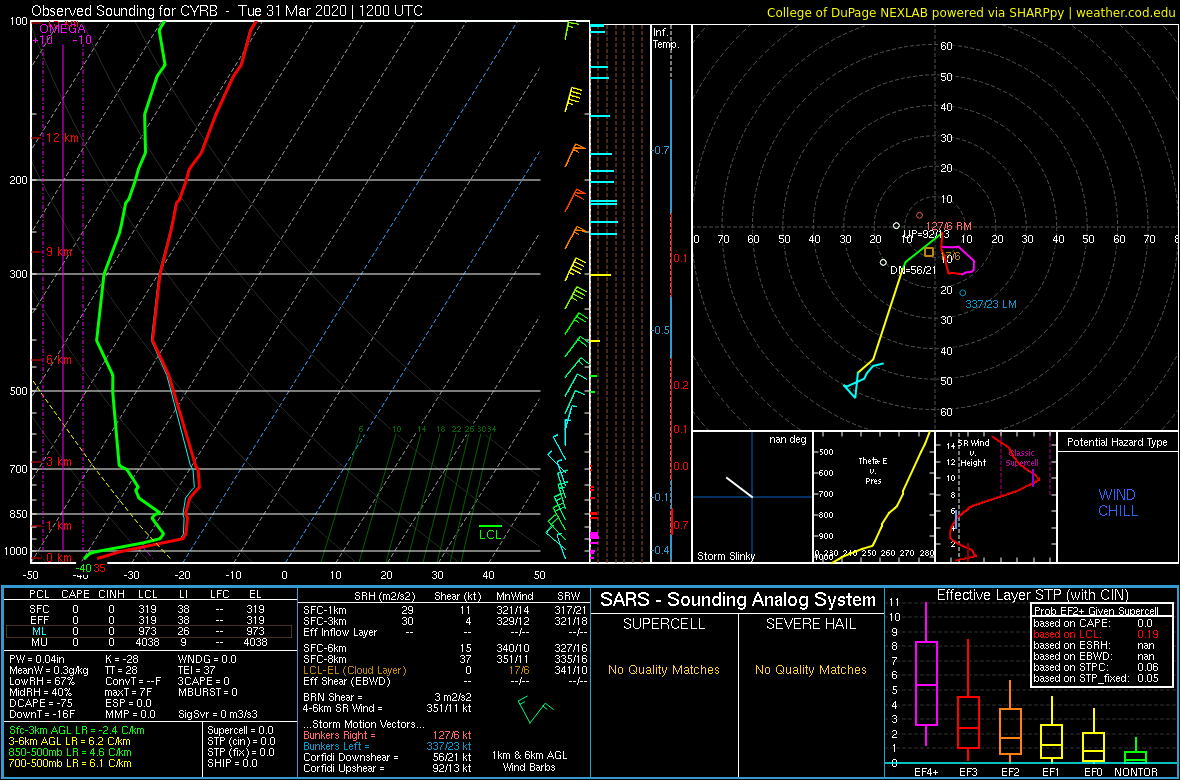Image resolution: width=1180 pixels, height=780 pixels.
Task: Click the LCL-EL (Cloud Layer) row
Action: [x=446, y=670]
